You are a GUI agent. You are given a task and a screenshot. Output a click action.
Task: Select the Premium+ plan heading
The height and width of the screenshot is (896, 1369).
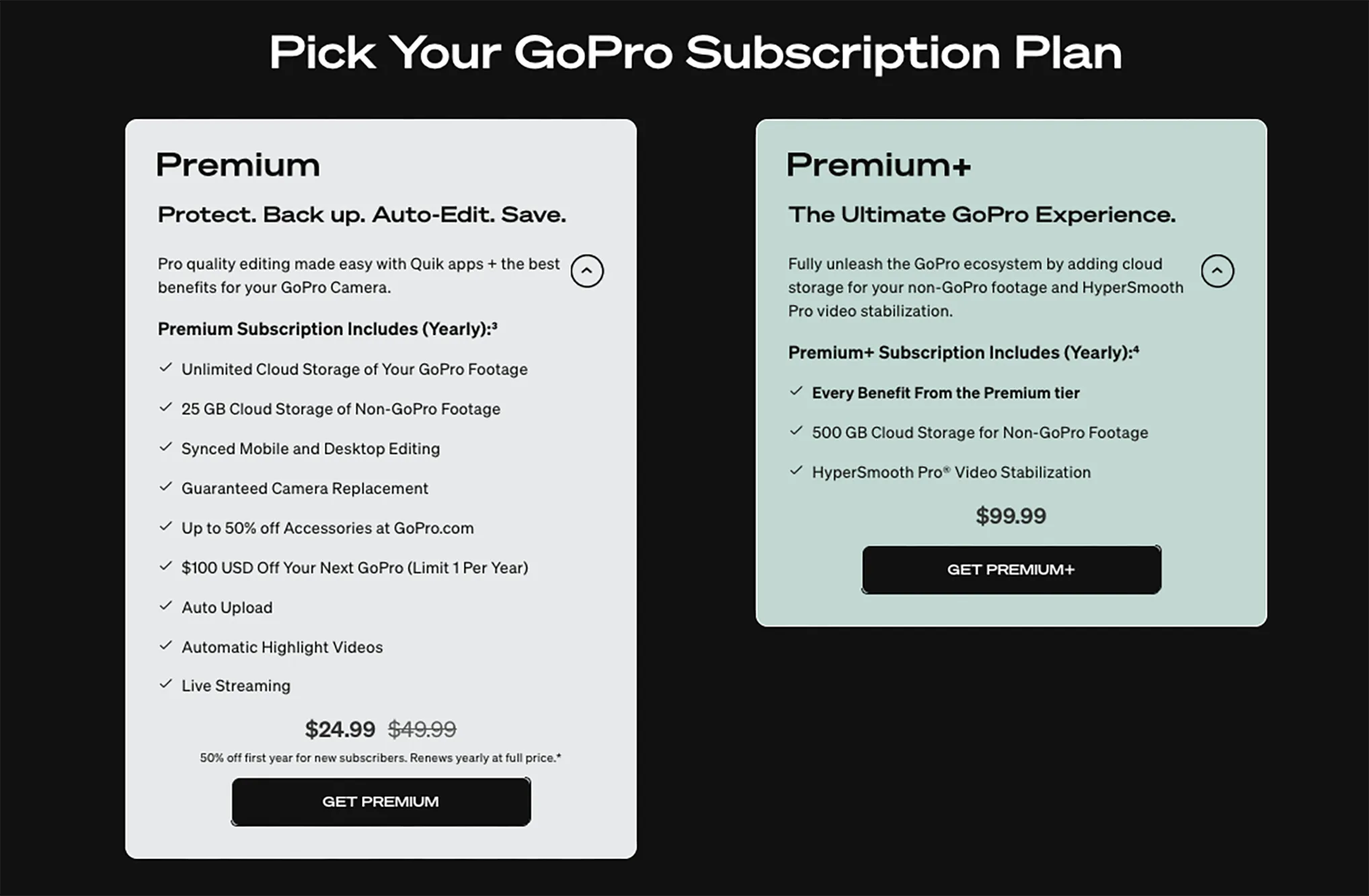point(879,164)
